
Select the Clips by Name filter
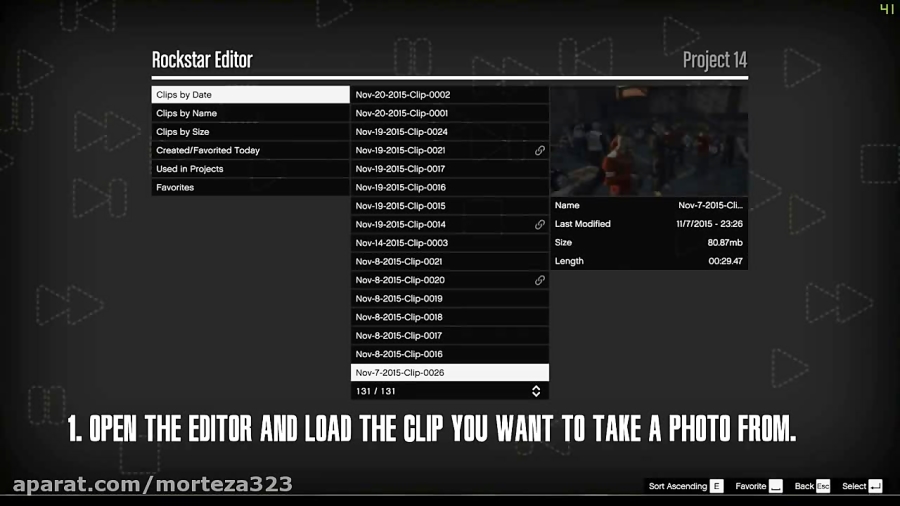250,113
